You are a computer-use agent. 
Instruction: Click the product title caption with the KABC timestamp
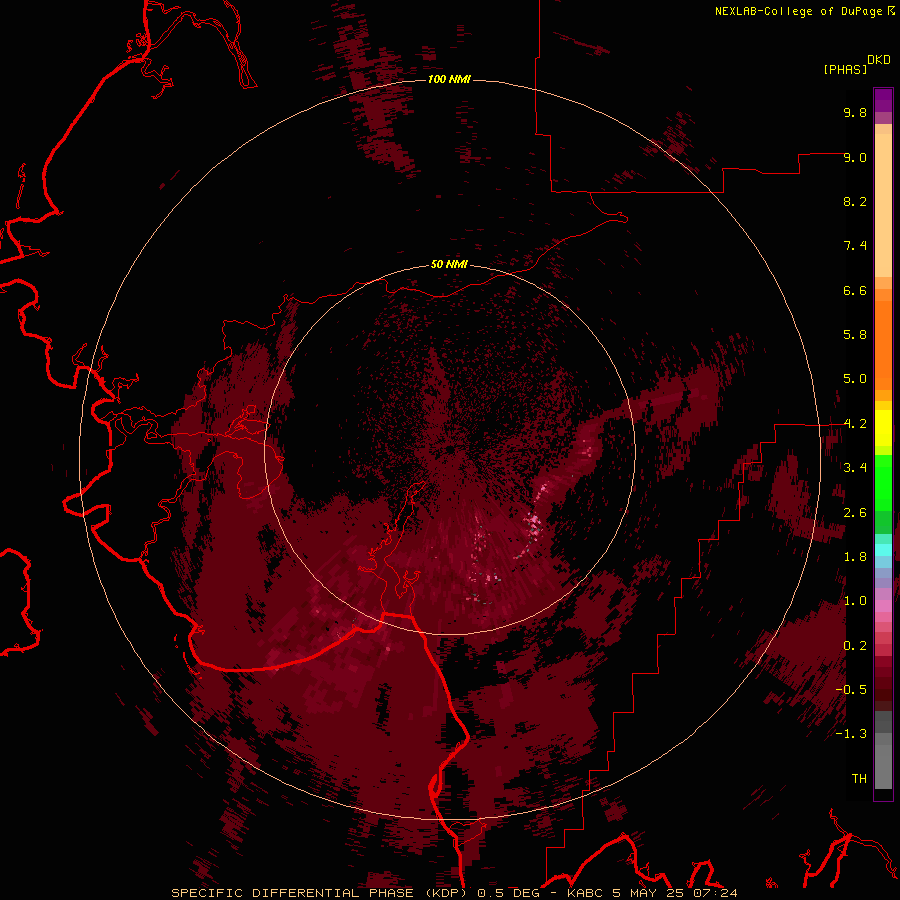(x=454, y=893)
